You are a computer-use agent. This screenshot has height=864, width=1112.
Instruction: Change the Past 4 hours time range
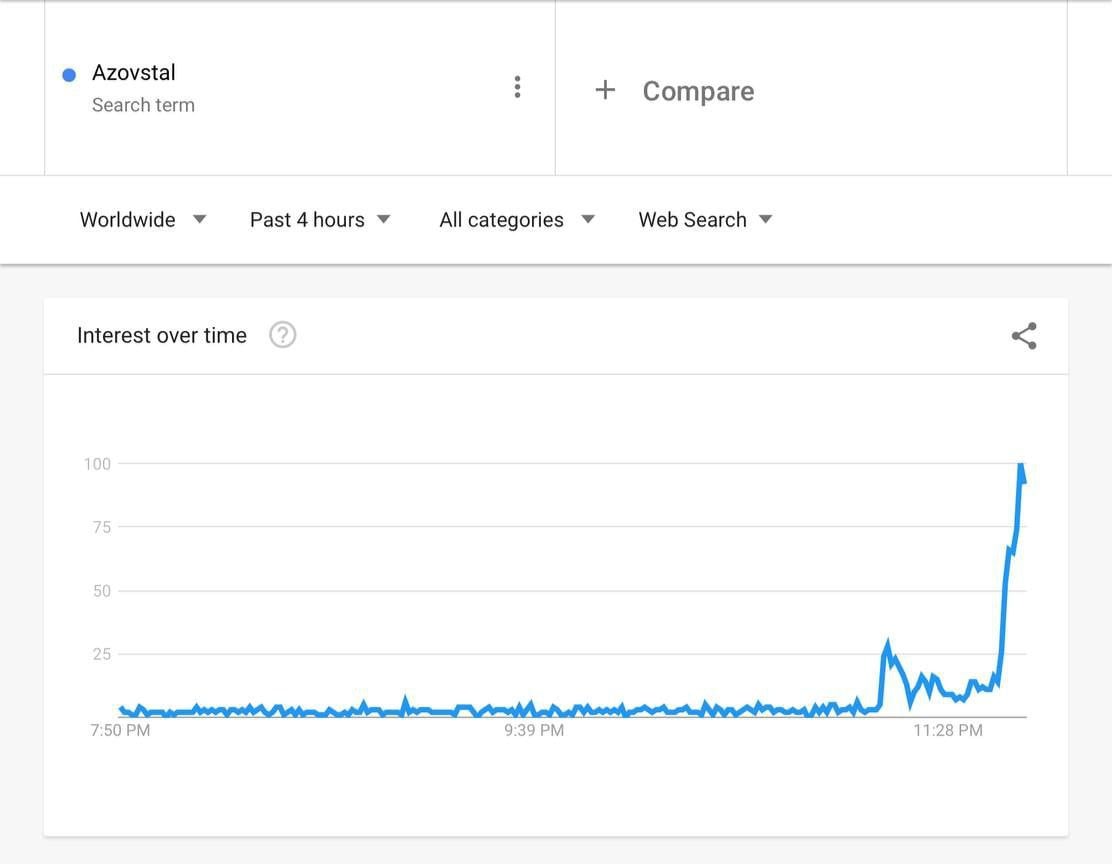pyautogui.click(x=307, y=220)
